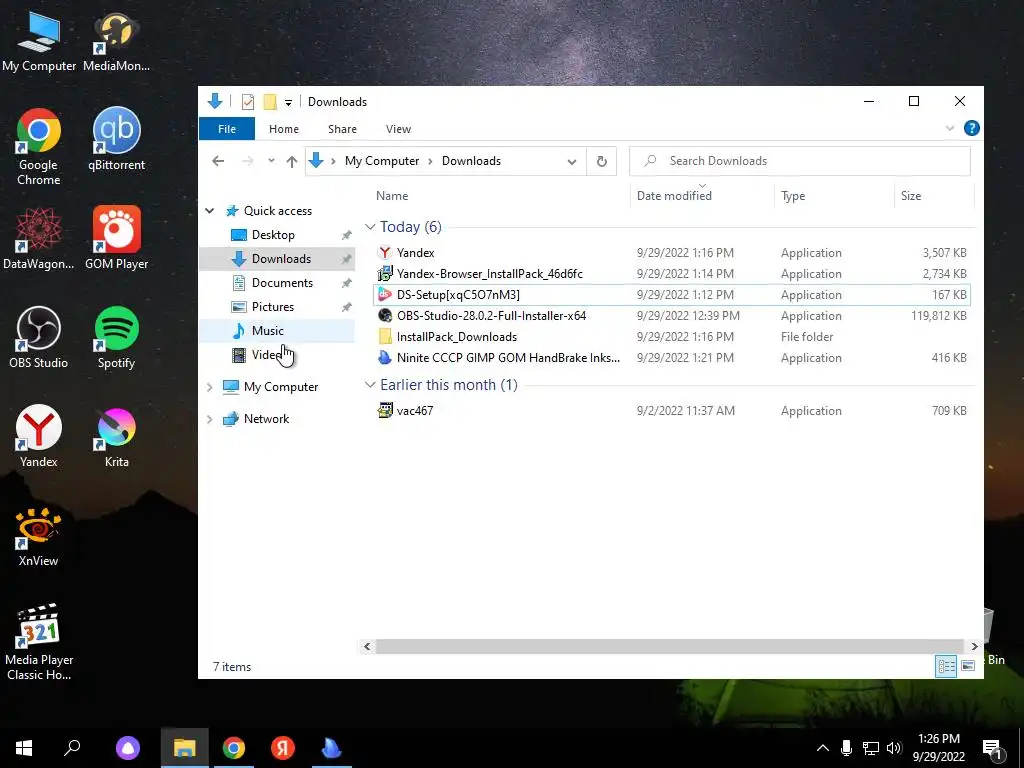Viewport: 1024px width, 768px height.
Task: Open recent locations dropdown arrow
Action: pos(271,161)
